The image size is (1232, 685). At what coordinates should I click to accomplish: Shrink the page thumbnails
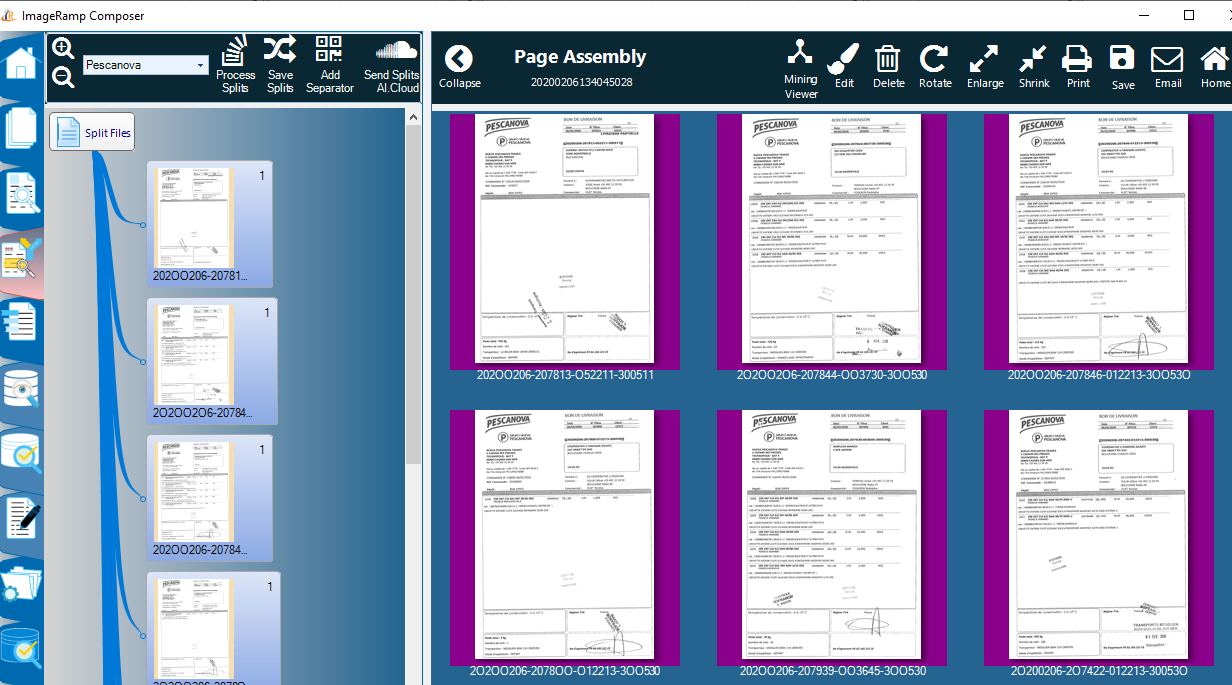[1034, 67]
